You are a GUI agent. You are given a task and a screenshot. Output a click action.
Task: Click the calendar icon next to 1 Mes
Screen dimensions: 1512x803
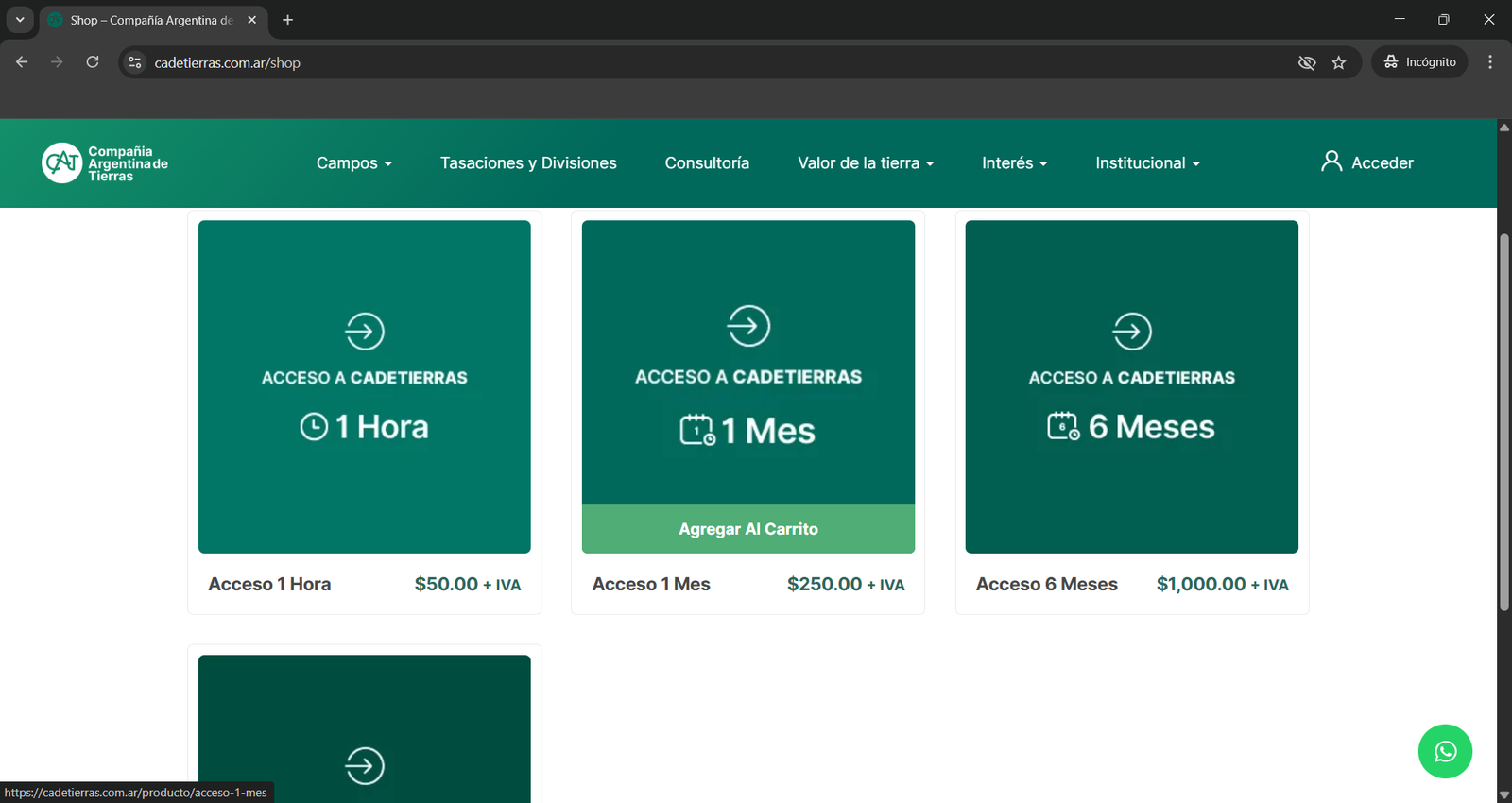click(697, 430)
